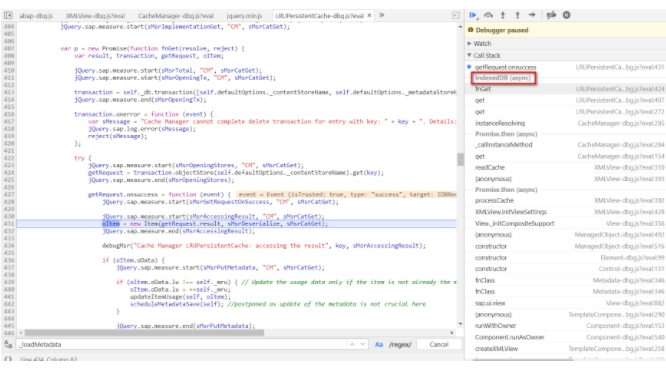The height and width of the screenshot is (368, 666).
Task: Select runWithOwner call frame
Action: point(565,326)
